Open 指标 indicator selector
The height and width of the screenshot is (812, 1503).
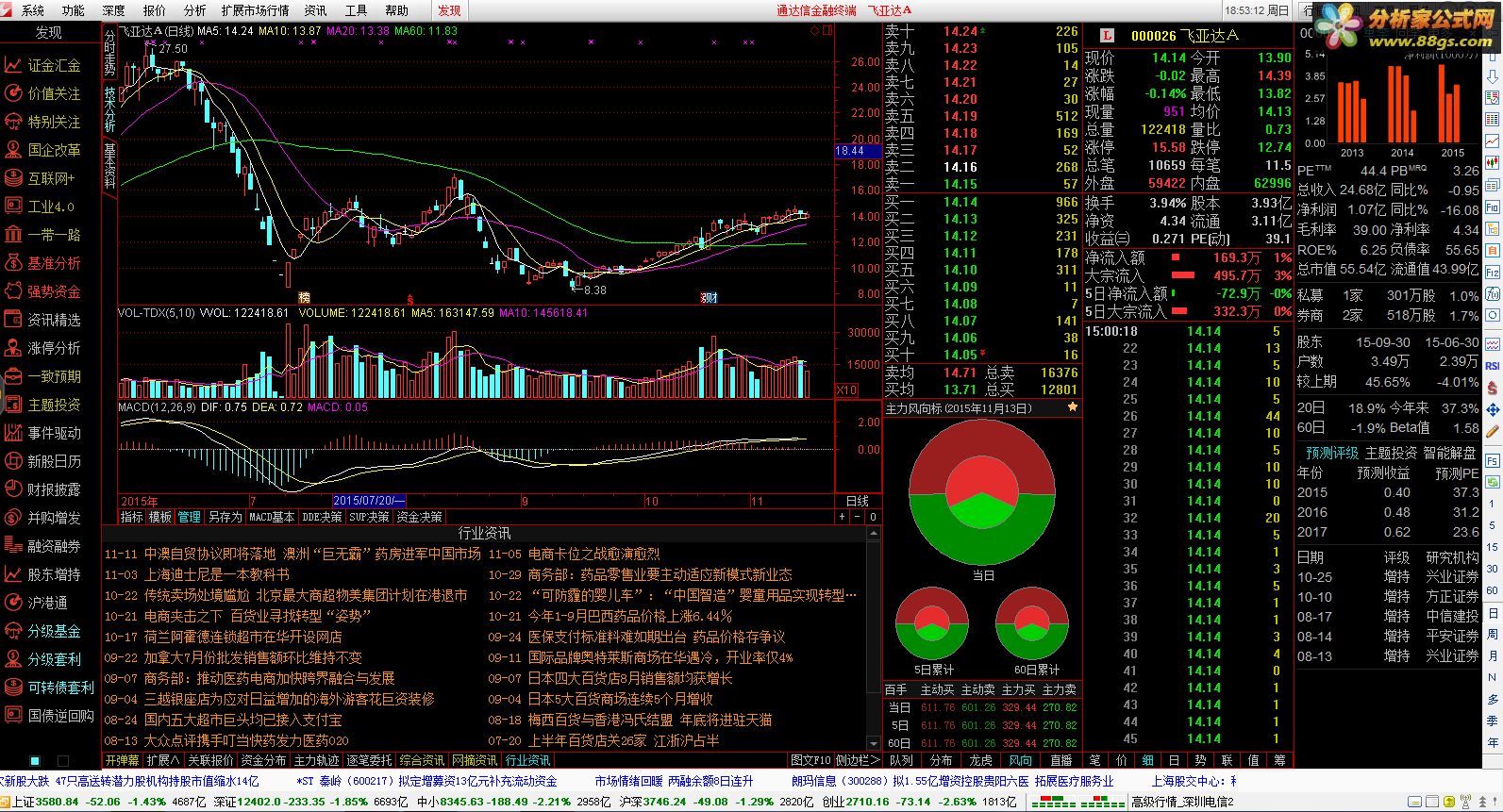tap(132, 517)
